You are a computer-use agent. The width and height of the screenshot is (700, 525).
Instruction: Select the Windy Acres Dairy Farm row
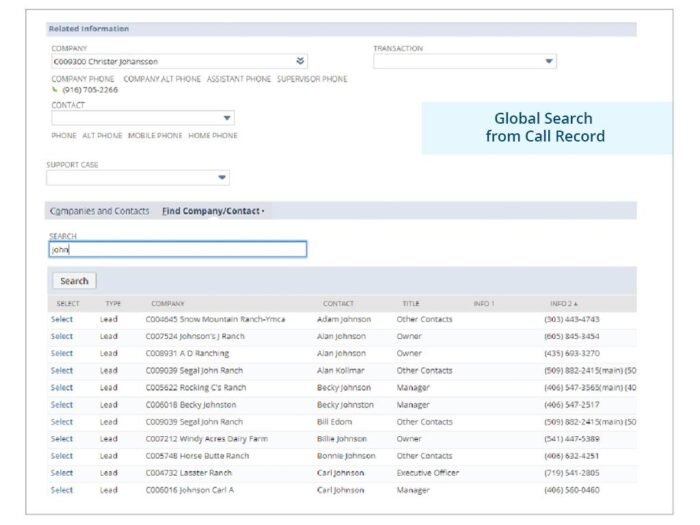tap(62, 439)
